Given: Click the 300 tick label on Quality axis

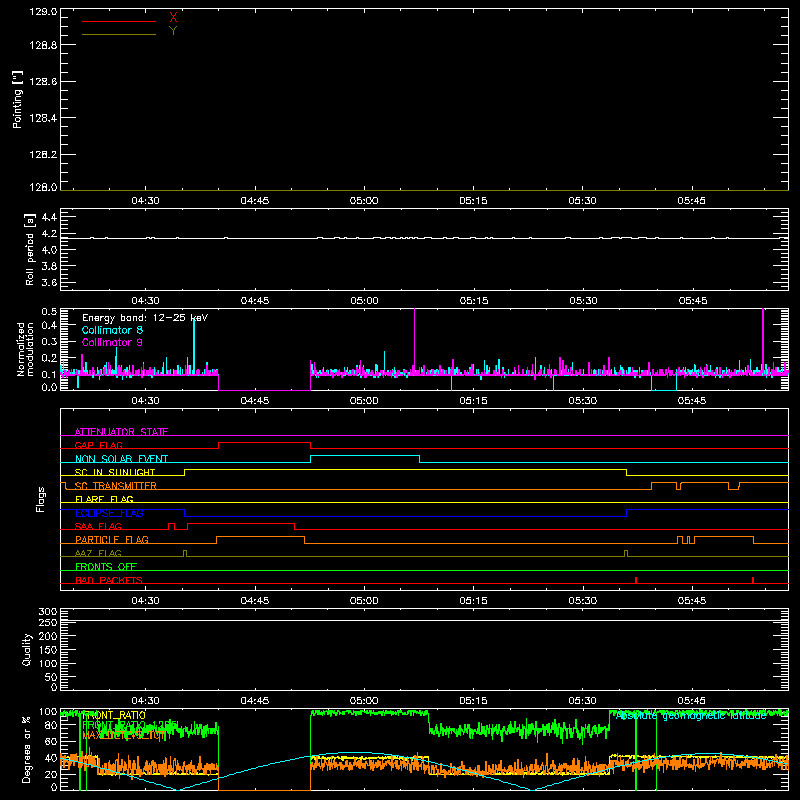Looking at the screenshot, I should [48, 612].
